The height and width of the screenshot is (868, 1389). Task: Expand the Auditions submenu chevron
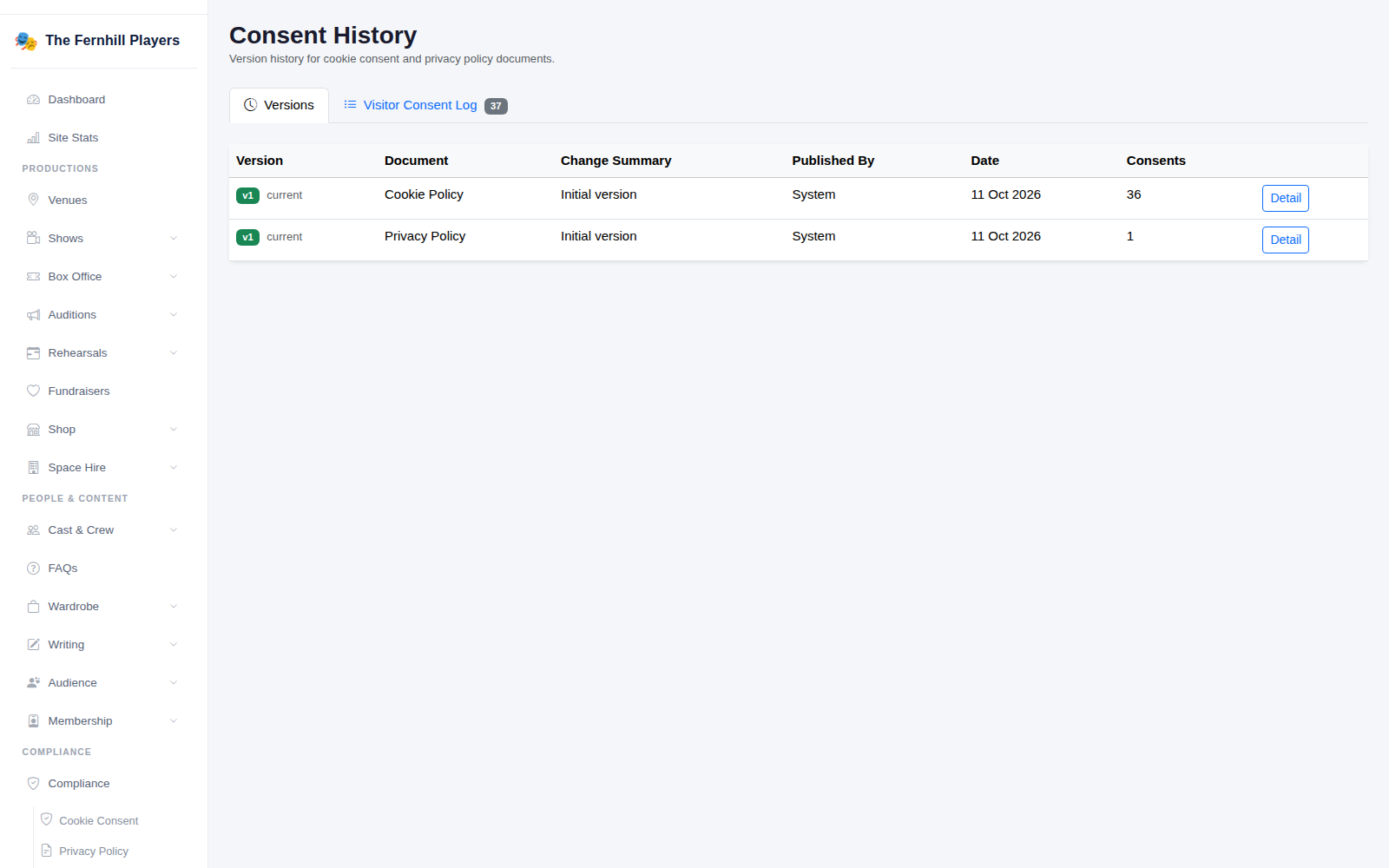click(174, 315)
